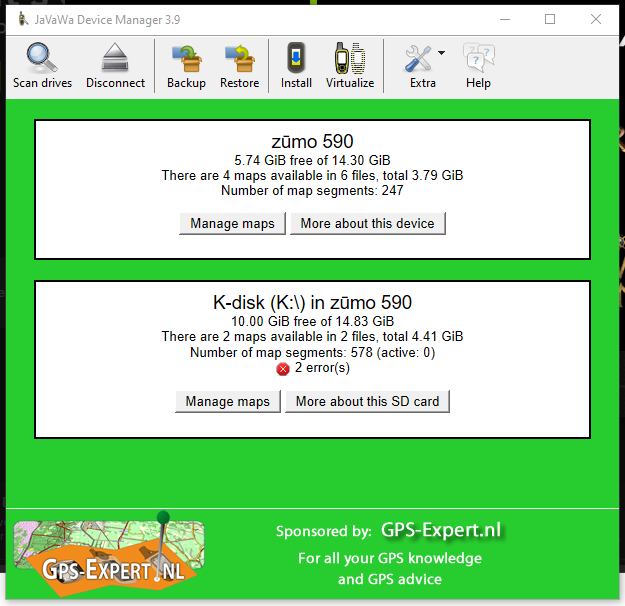Viewport: 625px width, 606px height.
Task: Open the Backup tool
Action: point(186,66)
